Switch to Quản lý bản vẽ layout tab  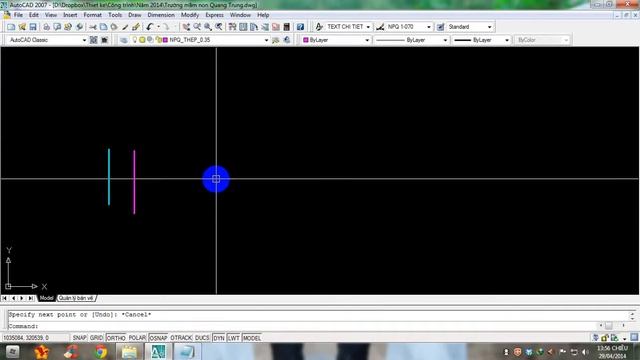pos(76,298)
